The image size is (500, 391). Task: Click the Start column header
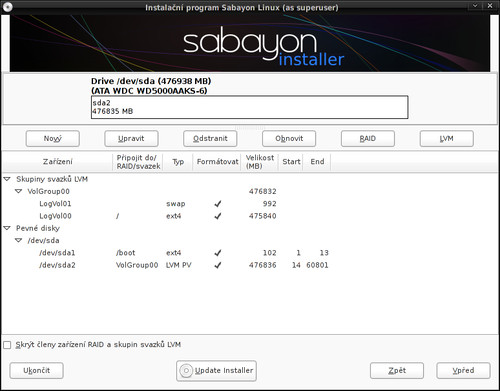291,162
